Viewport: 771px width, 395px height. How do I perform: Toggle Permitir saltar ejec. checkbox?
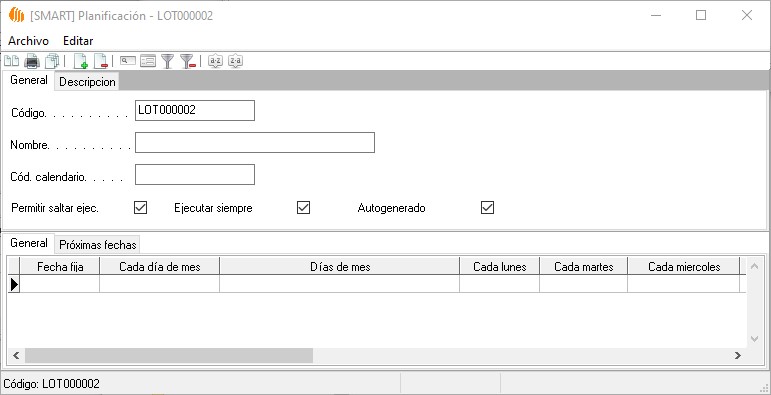(141, 208)
